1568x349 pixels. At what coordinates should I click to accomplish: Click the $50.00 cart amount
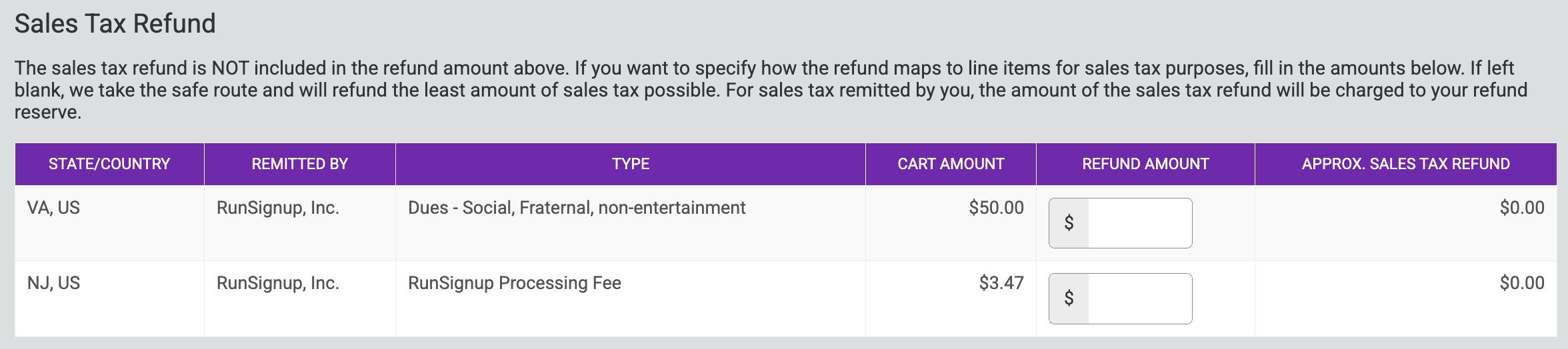(x=996, y=208)
